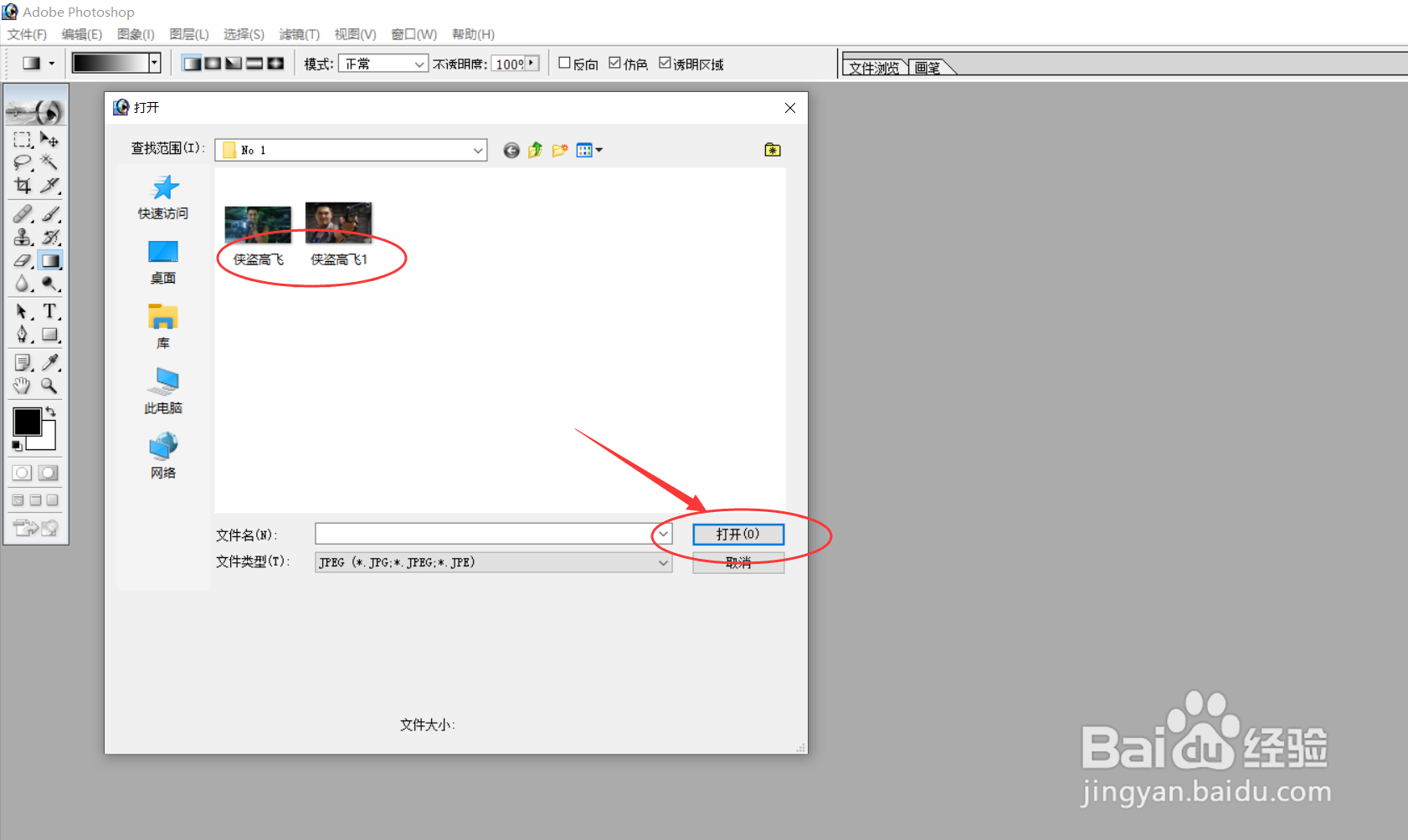Select the Hand tool
The width and height of the screenshot is (1408, 840).
point(23,386)
